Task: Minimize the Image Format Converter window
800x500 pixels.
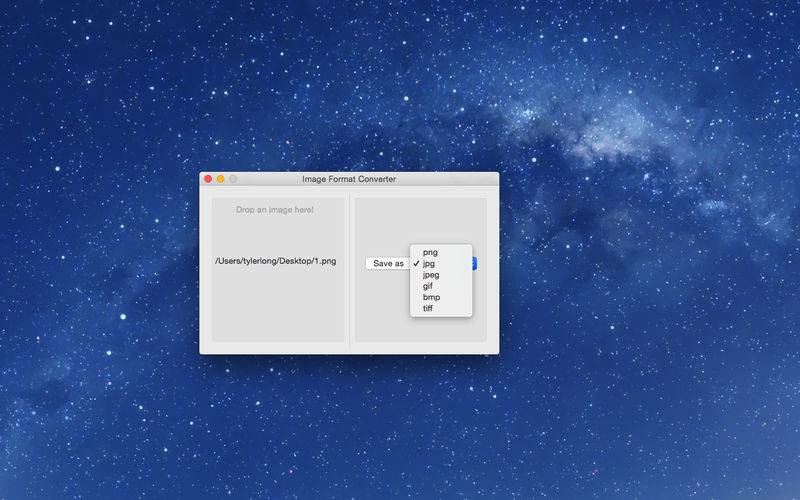Action: click(220, 179)
